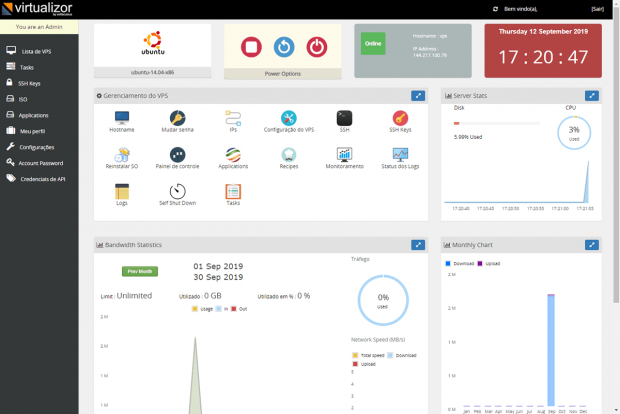Click the Sair logout link
620x414 pixels.
[597, 9]
